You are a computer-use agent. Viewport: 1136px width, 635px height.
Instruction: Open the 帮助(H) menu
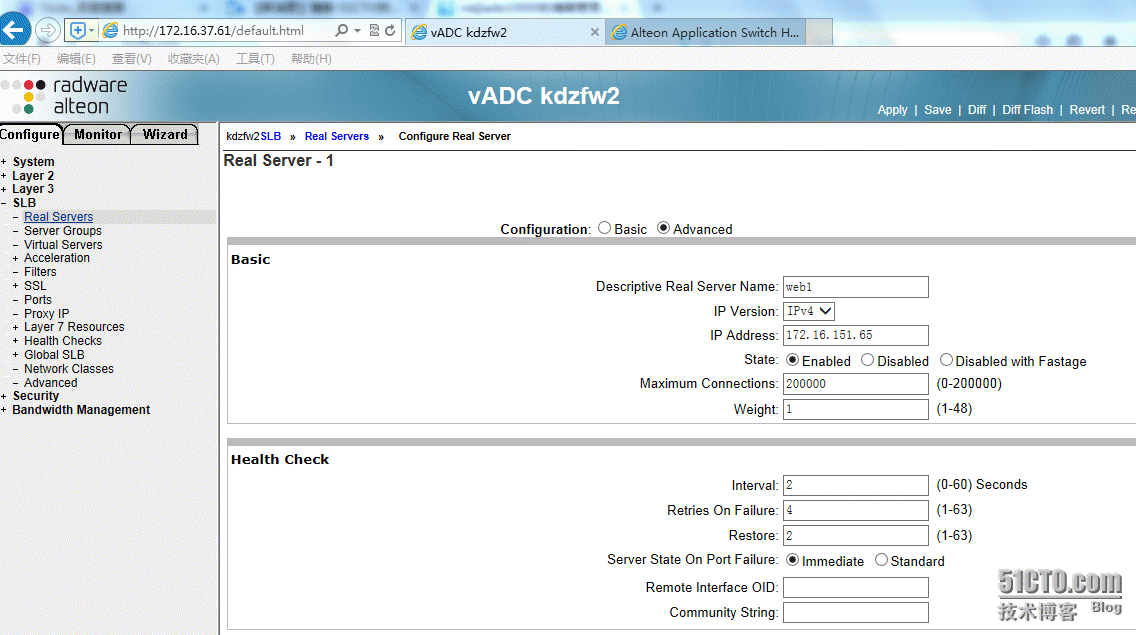click(x=311, y=59)
